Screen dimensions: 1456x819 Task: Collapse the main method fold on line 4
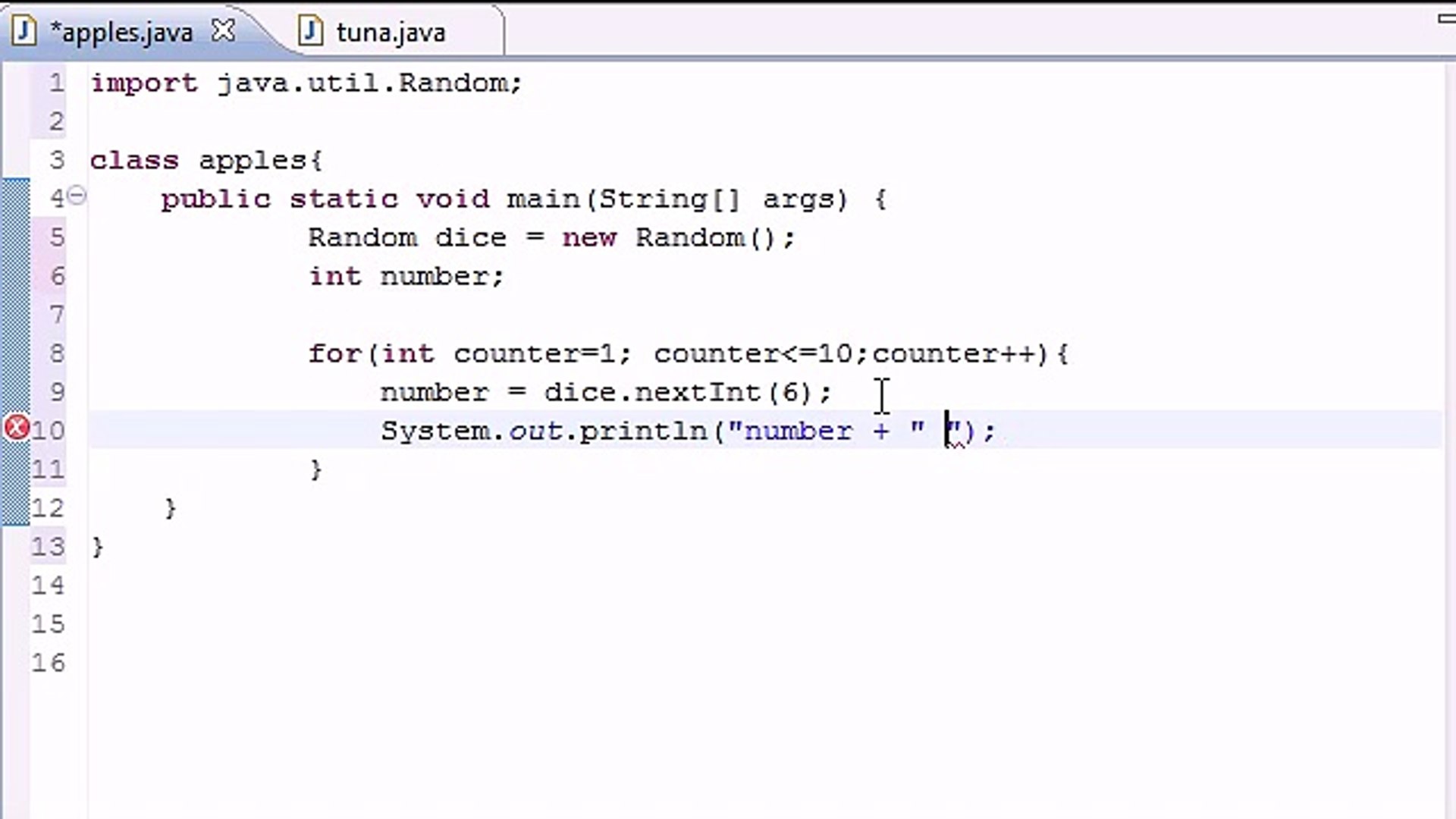77,196
